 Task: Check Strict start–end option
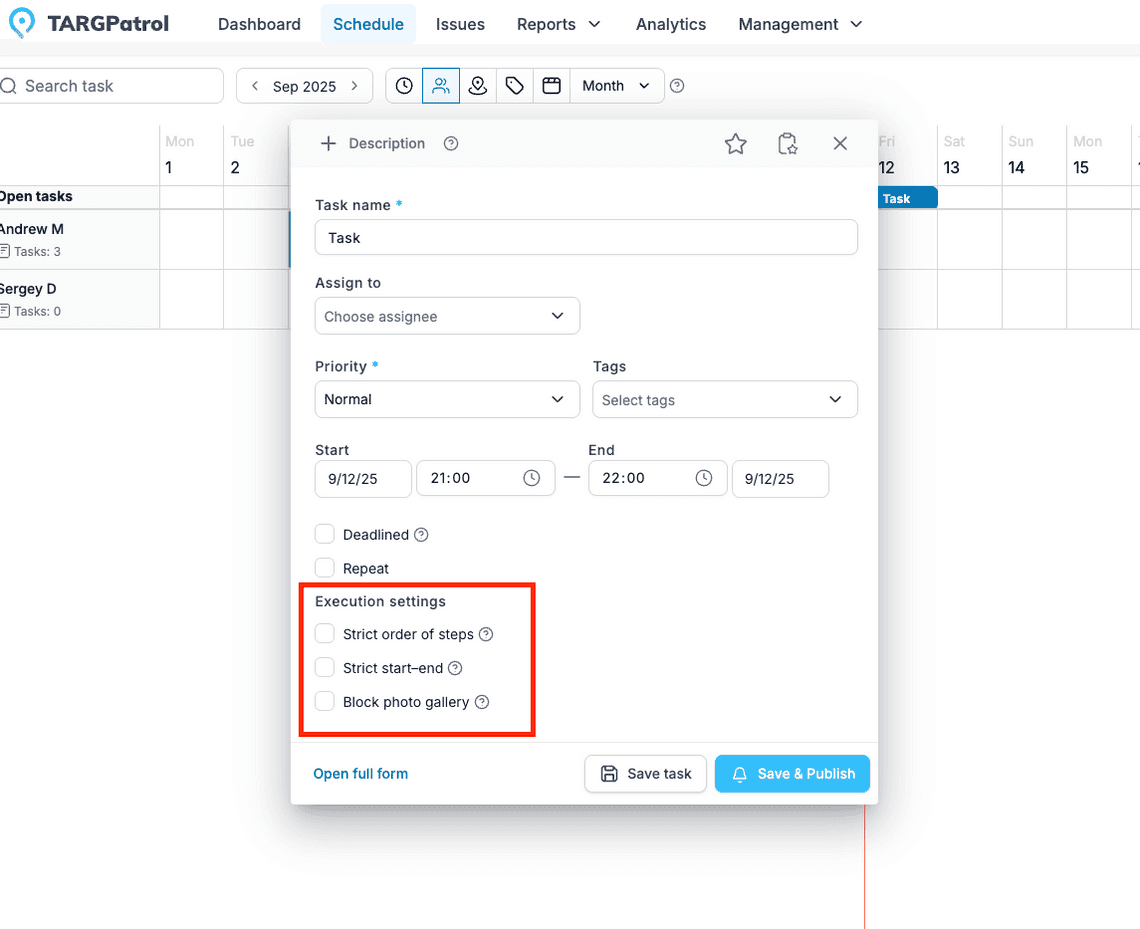324,667
